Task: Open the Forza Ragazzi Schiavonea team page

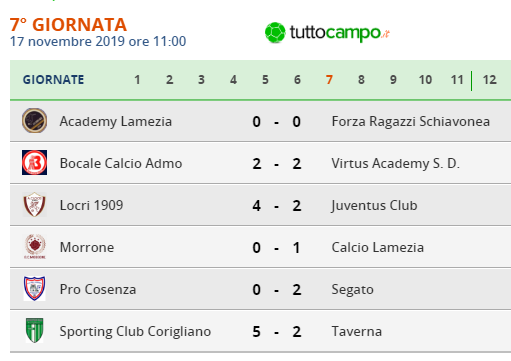Action: 411,121
